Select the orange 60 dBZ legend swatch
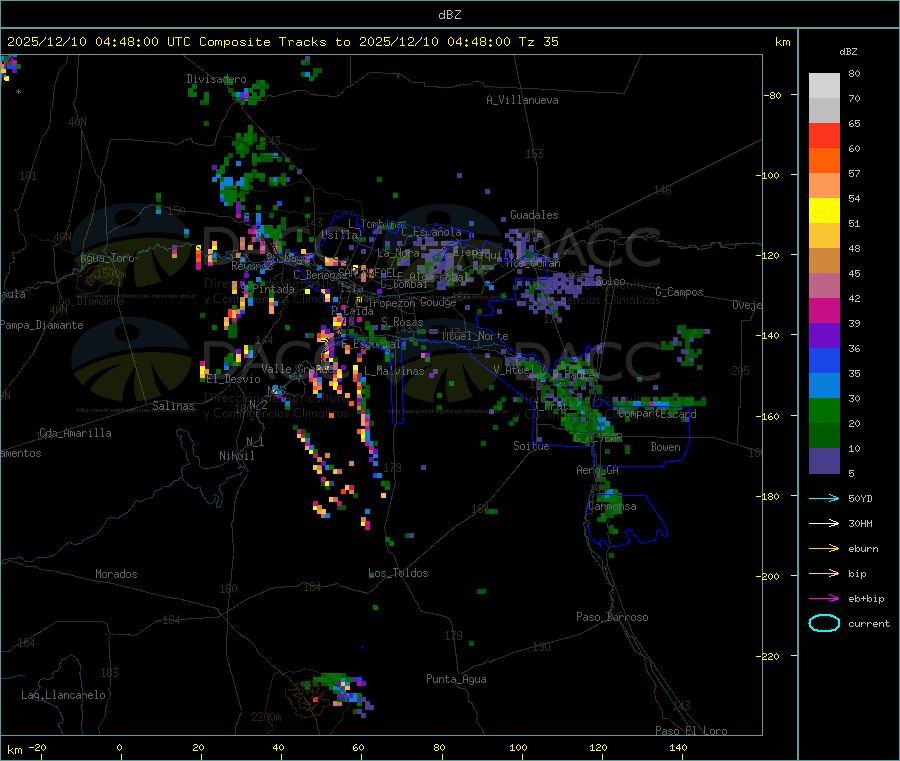This screenshot has height=761, width=900. (824, 161)
